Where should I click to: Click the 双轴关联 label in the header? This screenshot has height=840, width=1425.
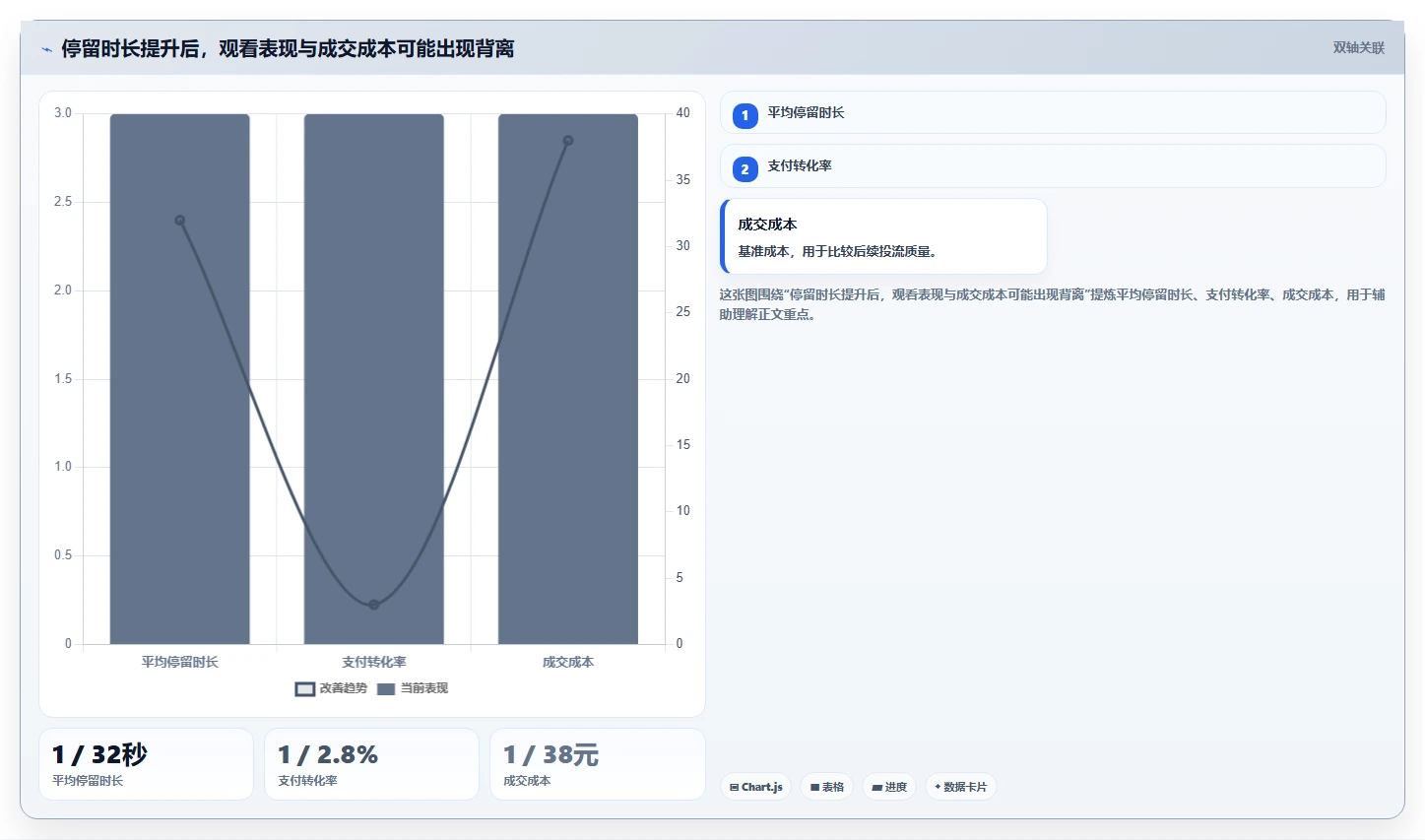[x=1358, y=47]
